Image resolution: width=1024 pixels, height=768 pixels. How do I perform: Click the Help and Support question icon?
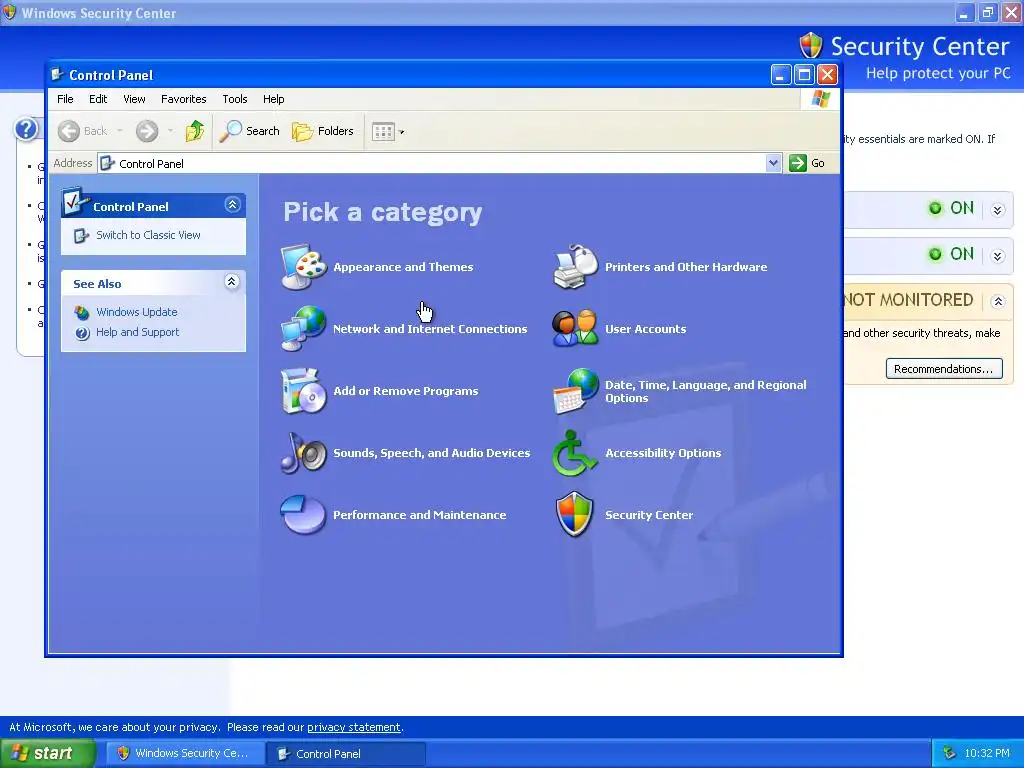(82, 333)
